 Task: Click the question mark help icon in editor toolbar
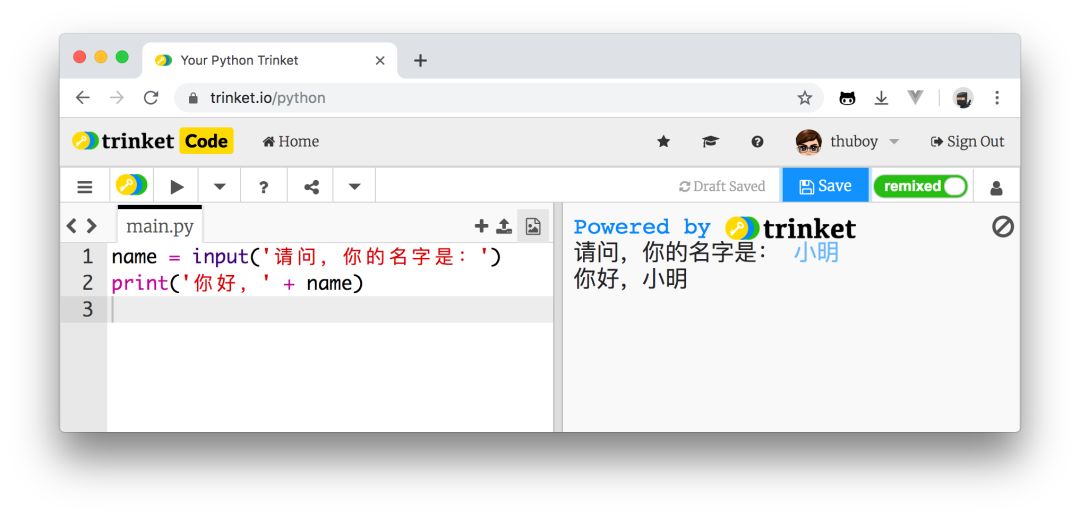tap(264, 186)
